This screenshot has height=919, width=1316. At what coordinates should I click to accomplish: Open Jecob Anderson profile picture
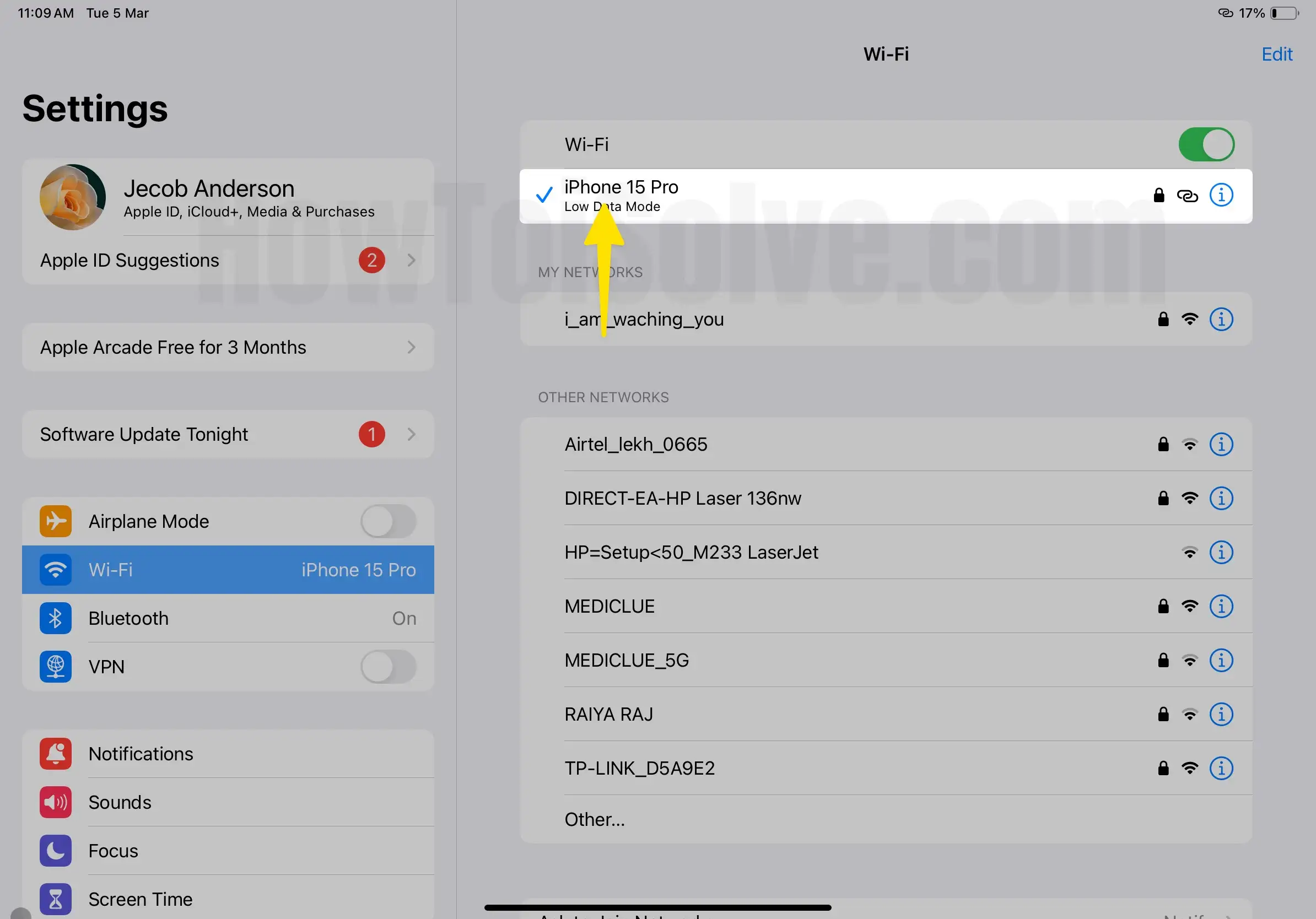tap(73, 197)
